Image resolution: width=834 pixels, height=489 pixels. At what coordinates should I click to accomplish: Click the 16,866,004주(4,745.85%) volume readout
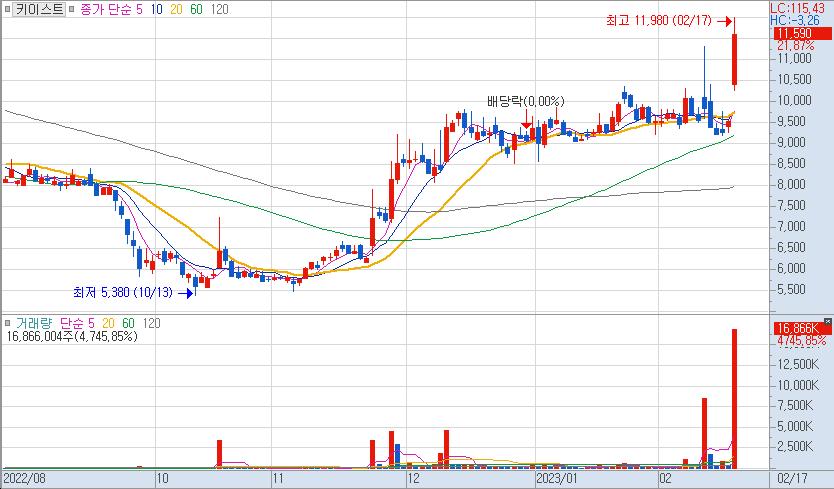click(x=72, y=336)
